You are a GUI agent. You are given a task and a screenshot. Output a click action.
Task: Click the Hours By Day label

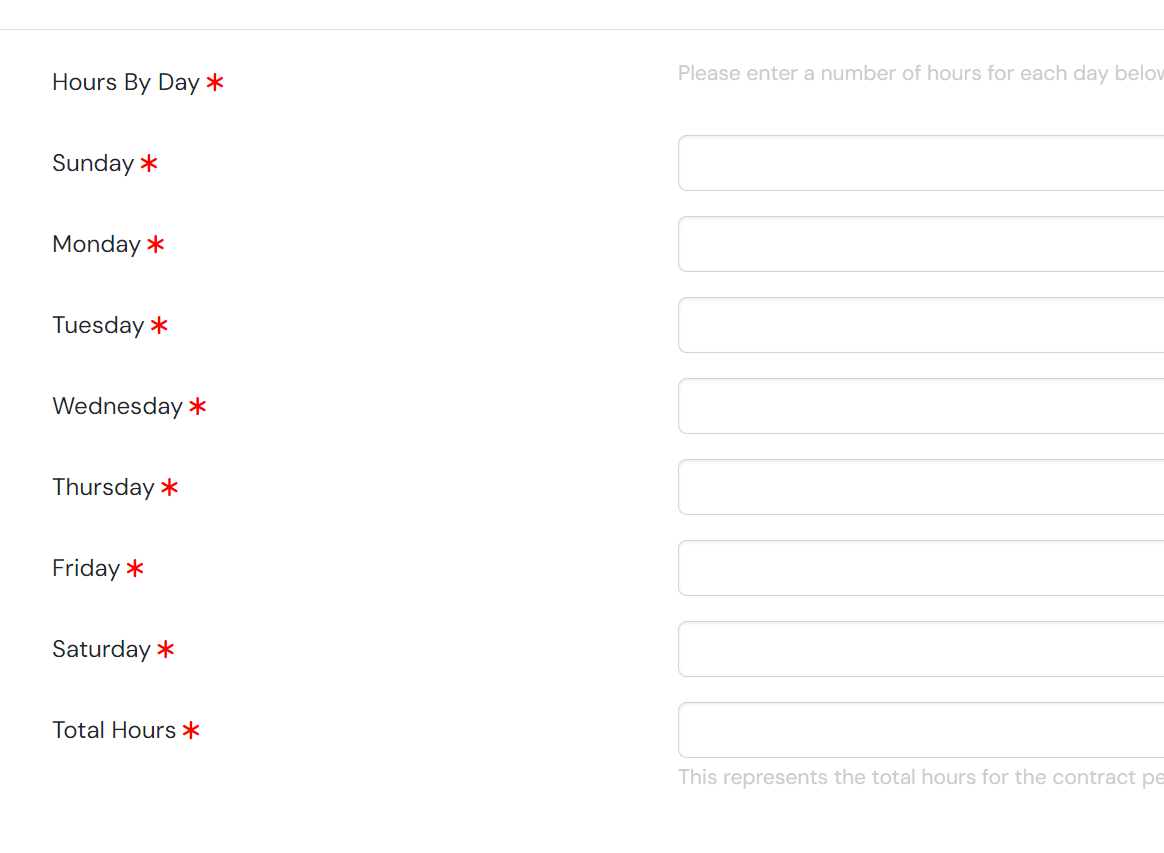click(x=126, y=82)
